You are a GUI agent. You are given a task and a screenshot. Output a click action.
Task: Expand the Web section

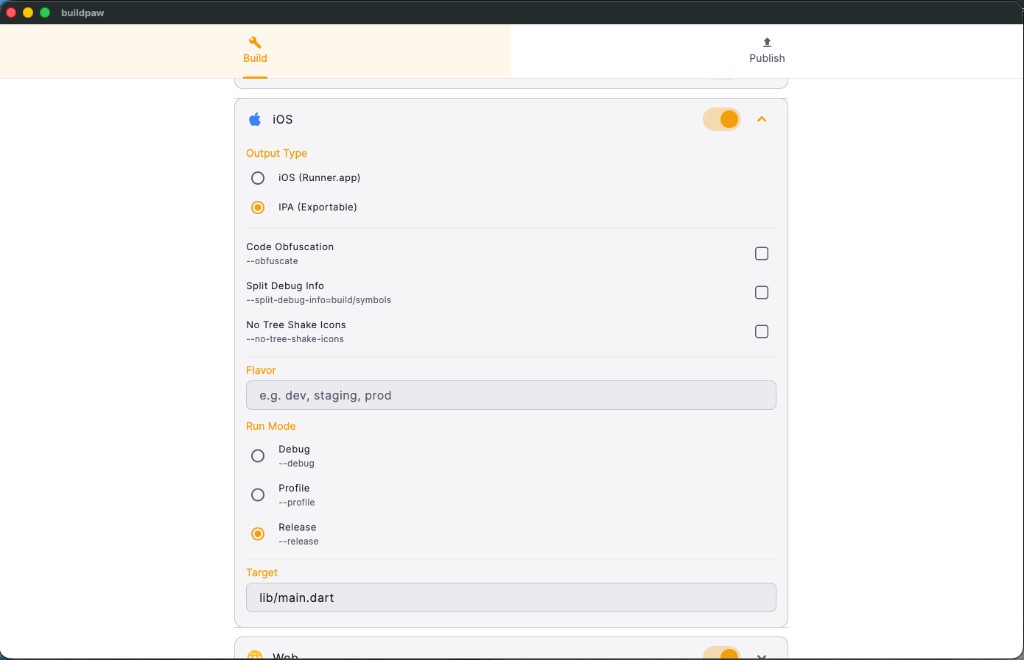tap(762, 654)
